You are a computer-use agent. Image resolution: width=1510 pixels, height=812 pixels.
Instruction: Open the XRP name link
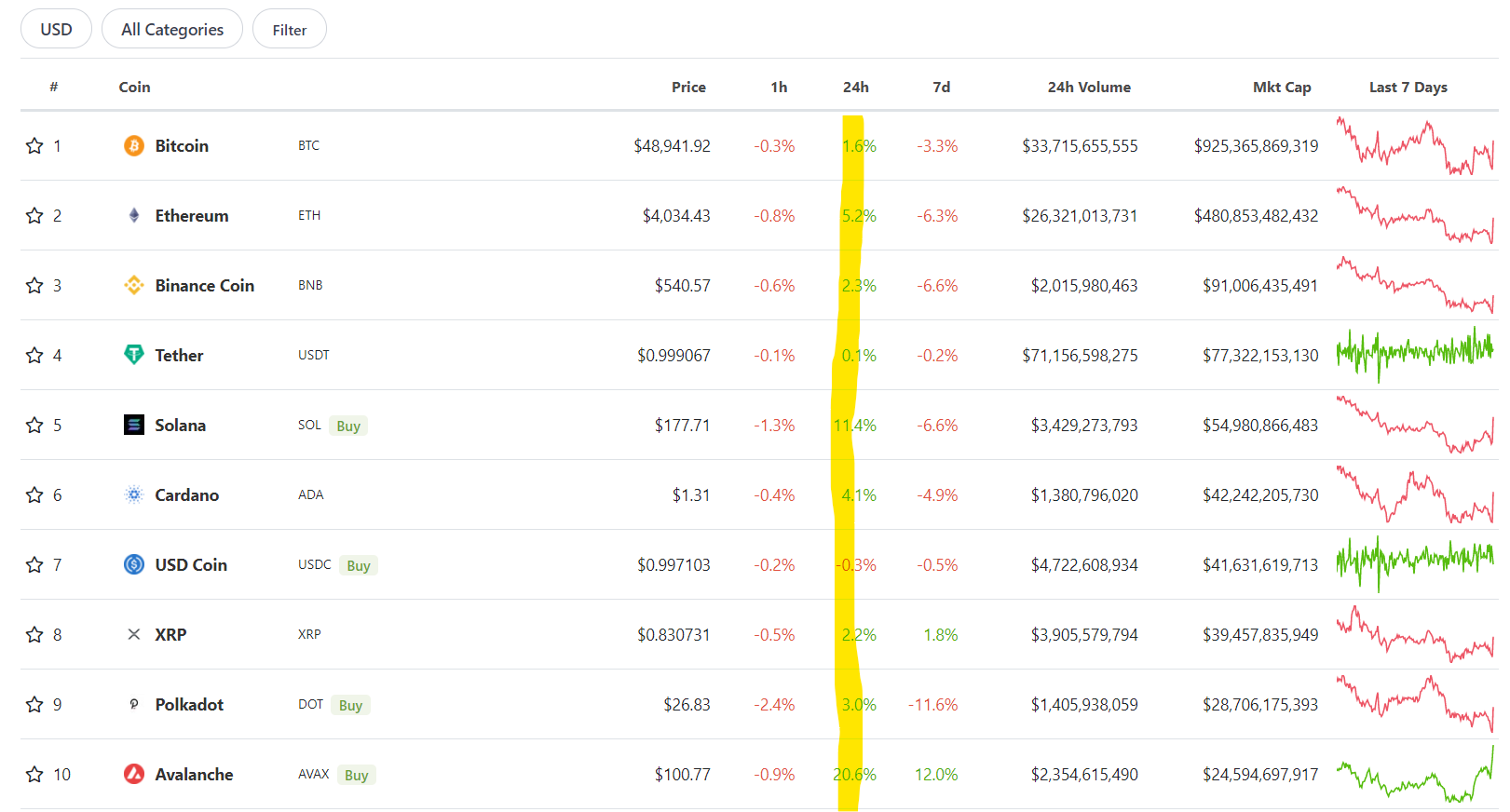click(170, 634)
